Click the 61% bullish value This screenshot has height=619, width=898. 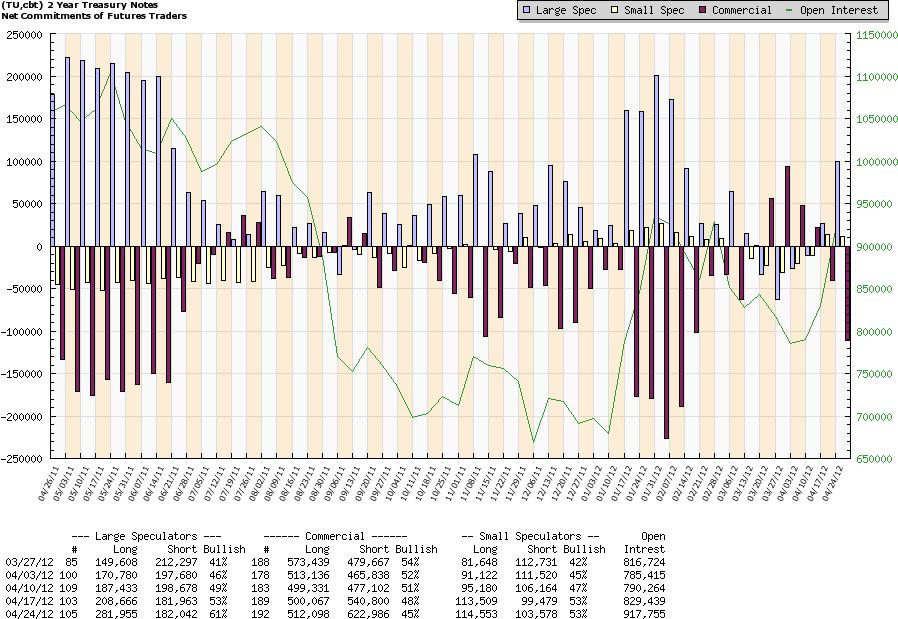tap(218, 614)
